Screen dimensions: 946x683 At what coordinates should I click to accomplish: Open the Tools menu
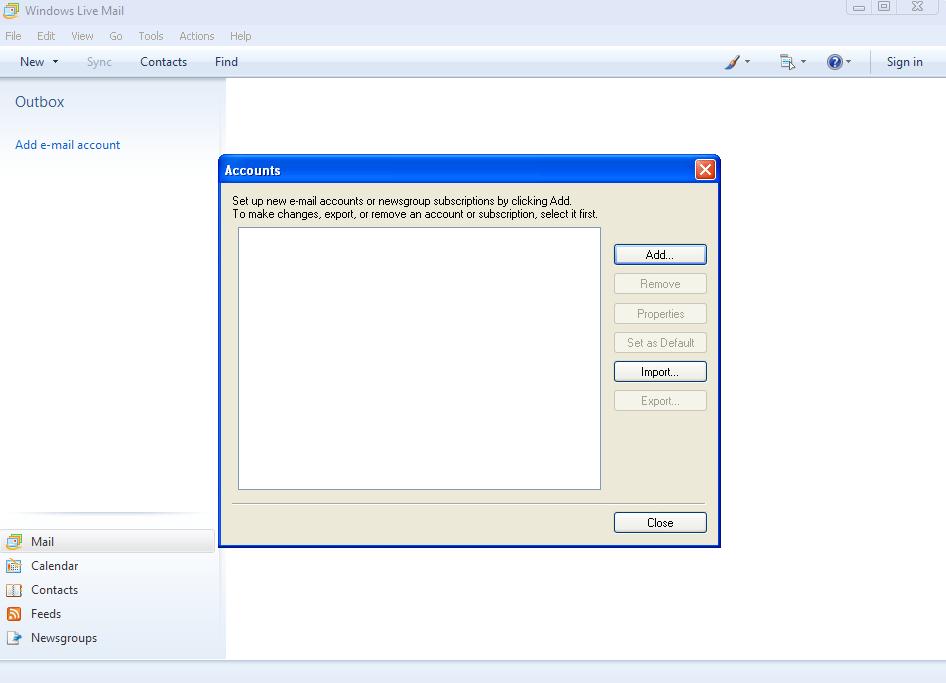[151, 36]
